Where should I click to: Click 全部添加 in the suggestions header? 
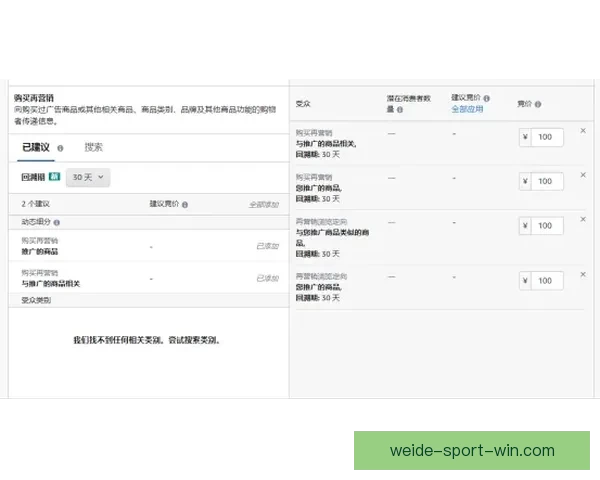(x=264, y=204)
